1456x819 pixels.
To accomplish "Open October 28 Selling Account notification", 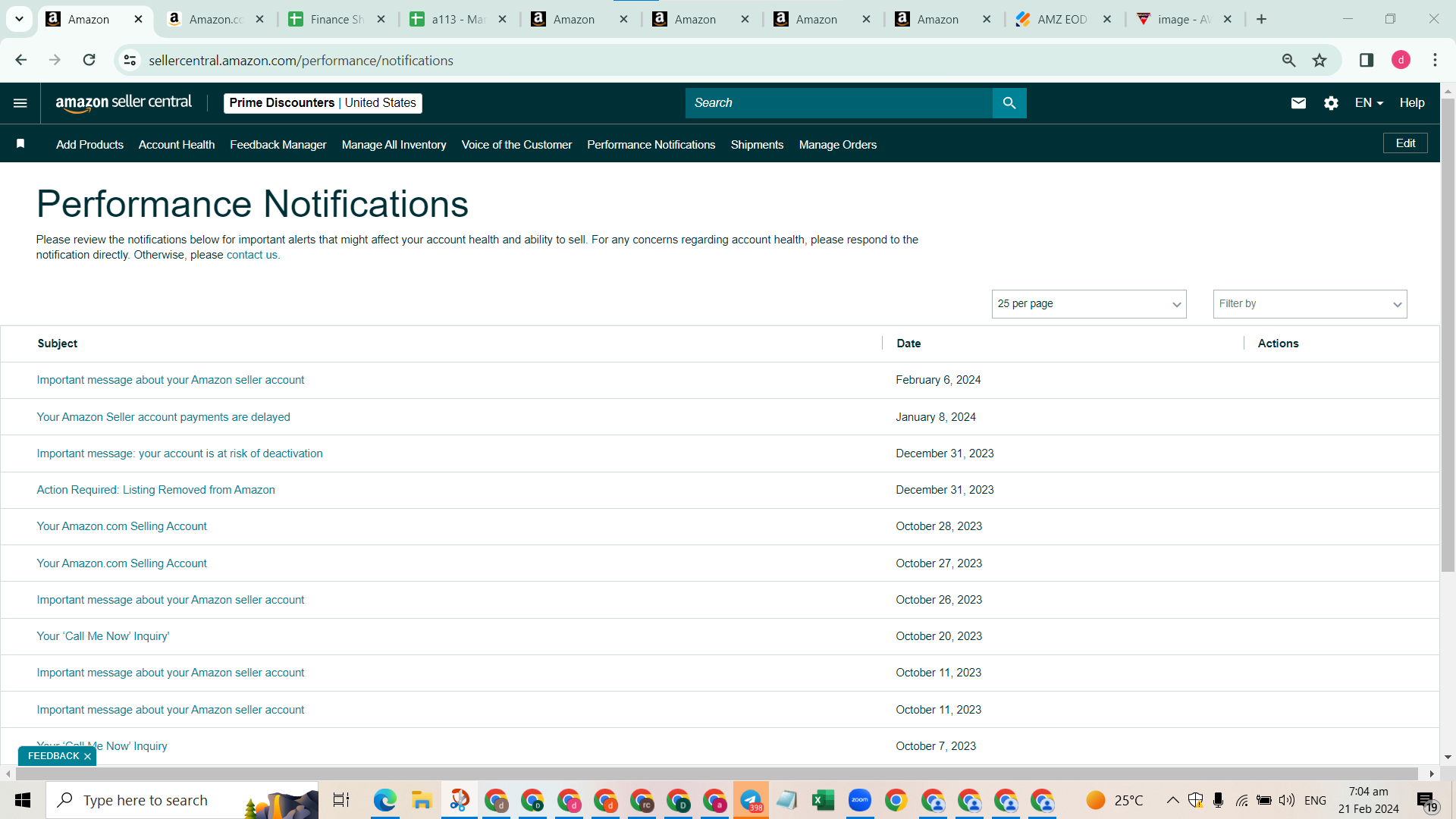I will 121,526.
